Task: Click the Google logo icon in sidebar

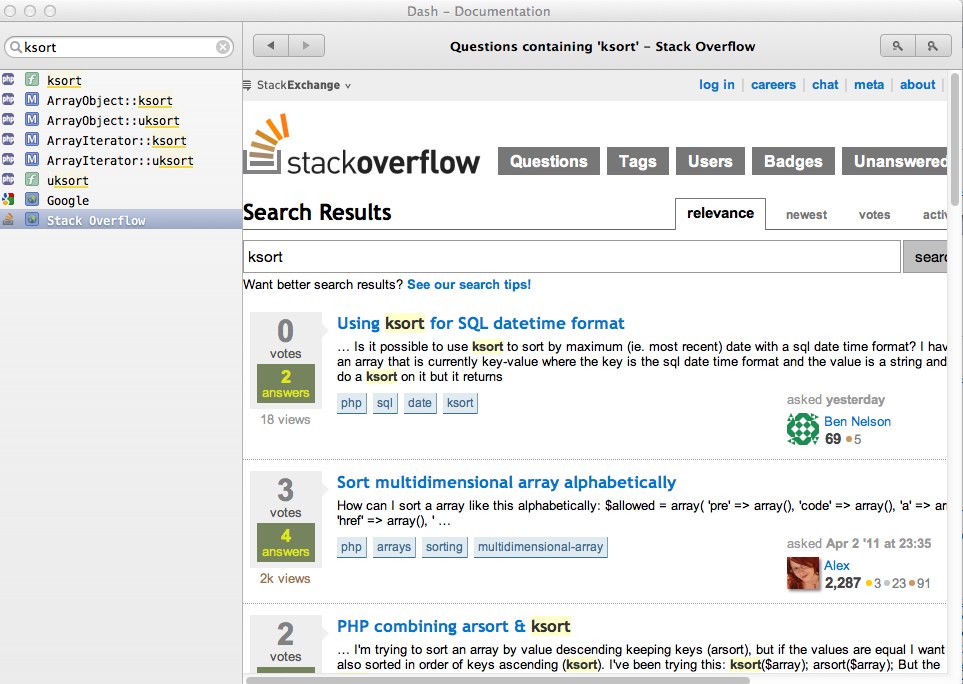Action: click(x=8, y=199)
